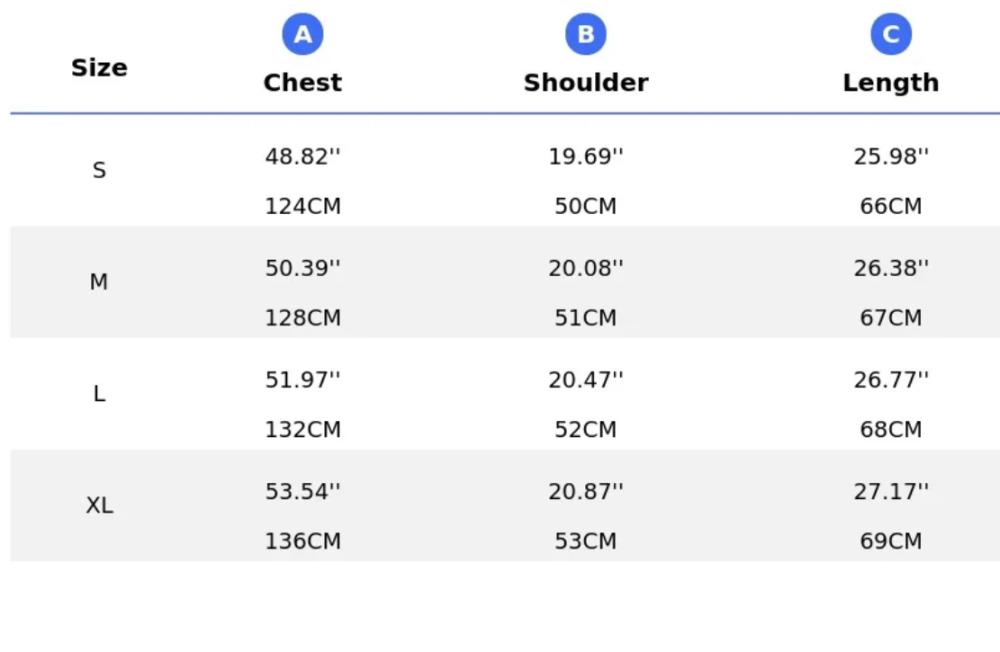The width and height of the screenshot is (1000, 652).
Task: Click the 53CM shoulder measurement
Action: (x=586, y=541)
